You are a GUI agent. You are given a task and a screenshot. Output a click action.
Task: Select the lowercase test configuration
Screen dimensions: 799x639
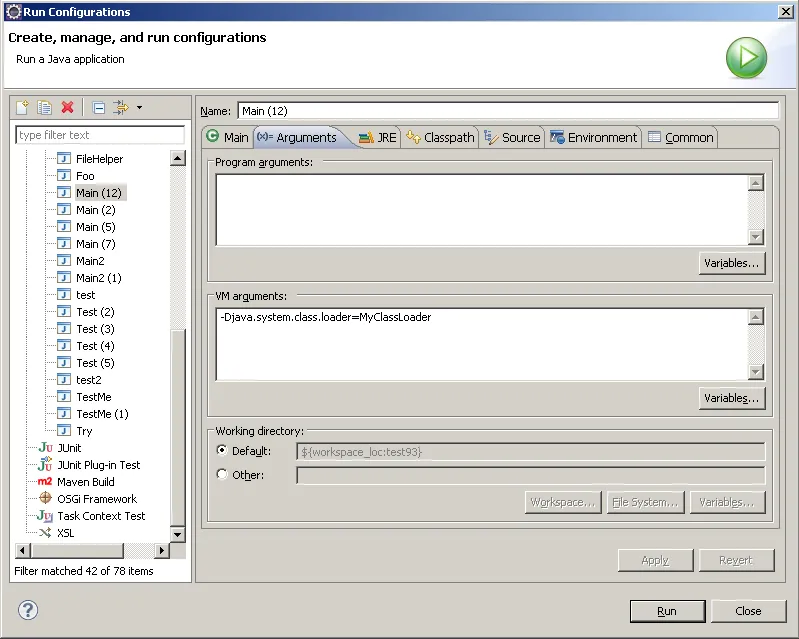click(x=86, y=295)
